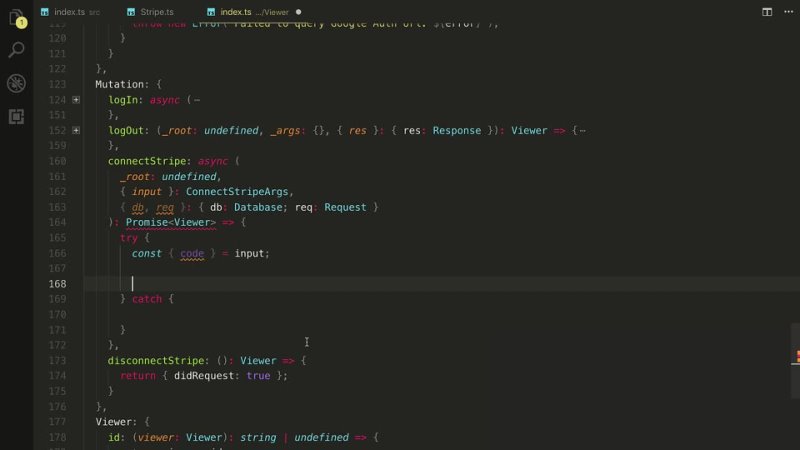Click the ConnectStripeArgs type
The image size is (800, 450).
[x=237, y=192]
